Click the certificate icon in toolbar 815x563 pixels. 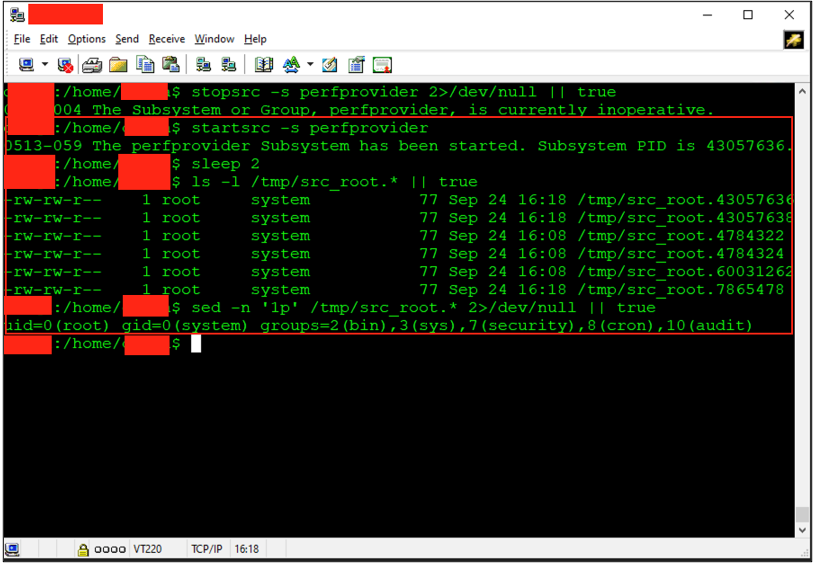pyautogui.click(x=382, y=65)
